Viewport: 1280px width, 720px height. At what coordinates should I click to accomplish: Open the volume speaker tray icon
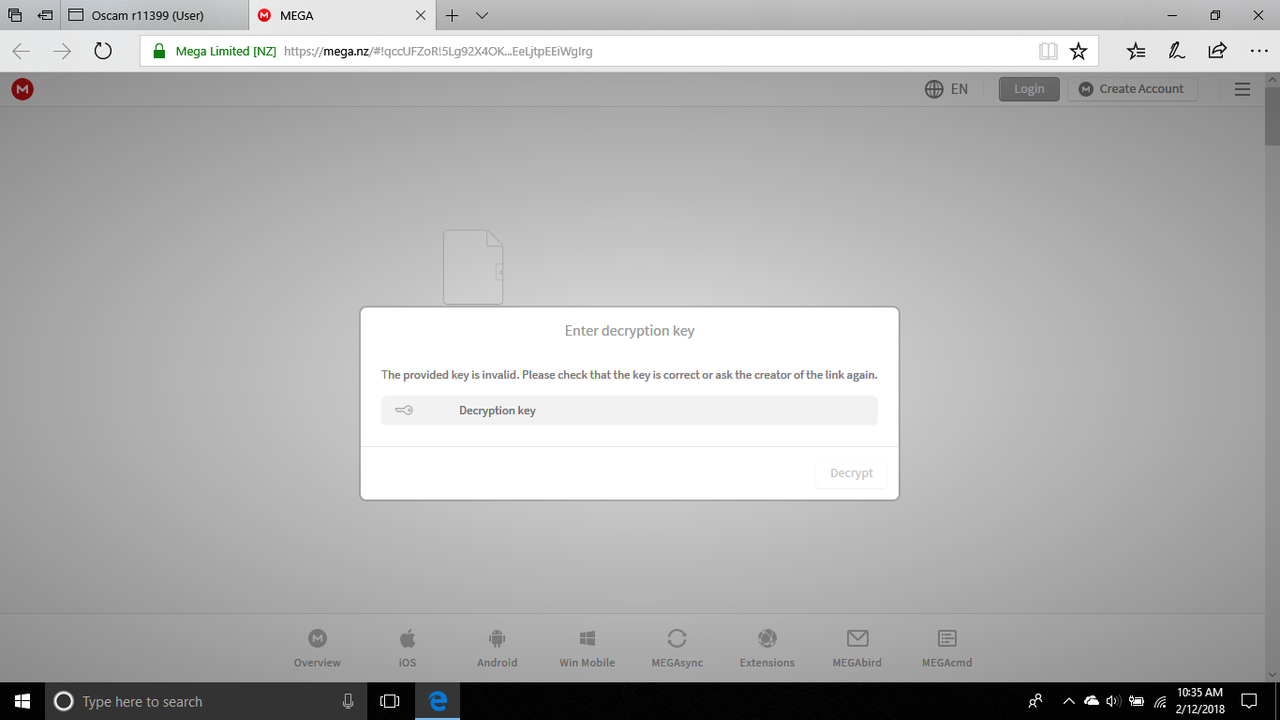tap(1113, 701)
